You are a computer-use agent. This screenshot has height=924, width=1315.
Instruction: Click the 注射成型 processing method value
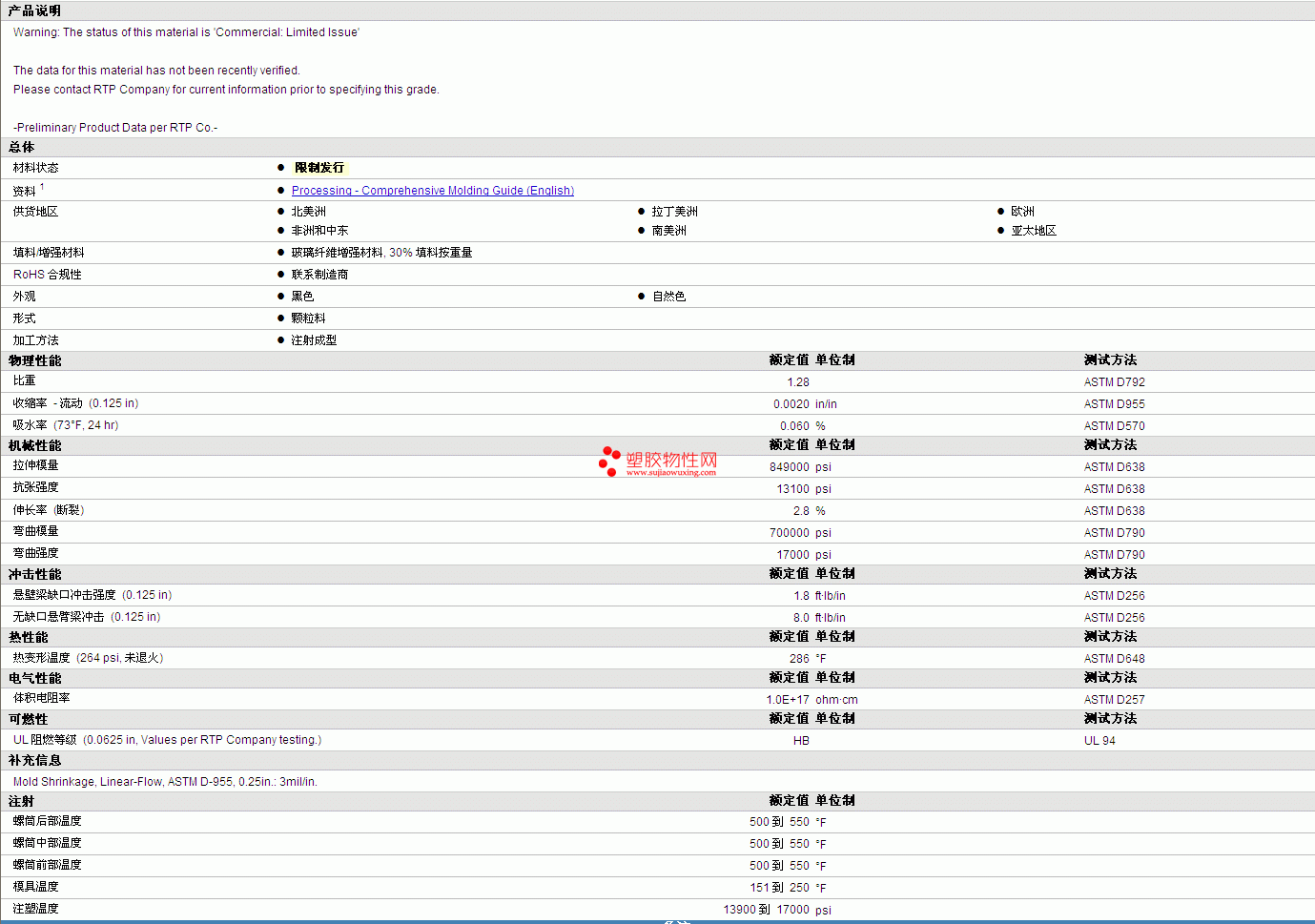(x=315, y=340)
